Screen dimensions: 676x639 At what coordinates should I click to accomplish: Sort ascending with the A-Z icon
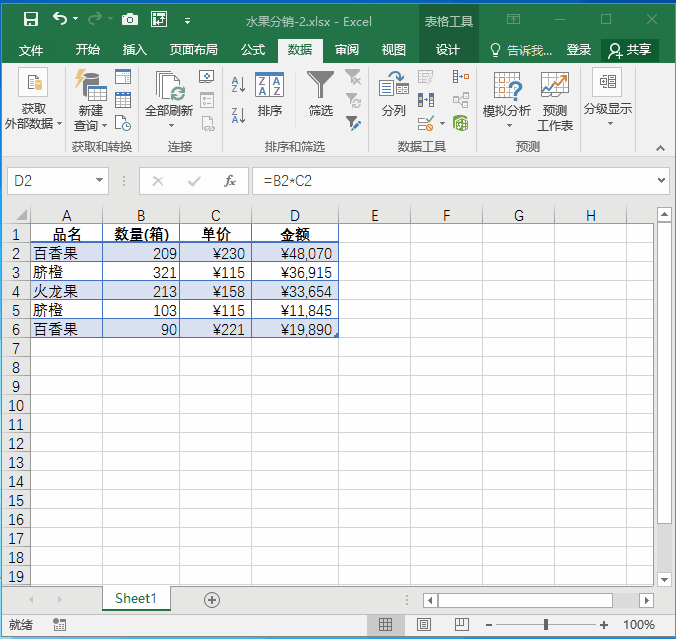(238, 85)
